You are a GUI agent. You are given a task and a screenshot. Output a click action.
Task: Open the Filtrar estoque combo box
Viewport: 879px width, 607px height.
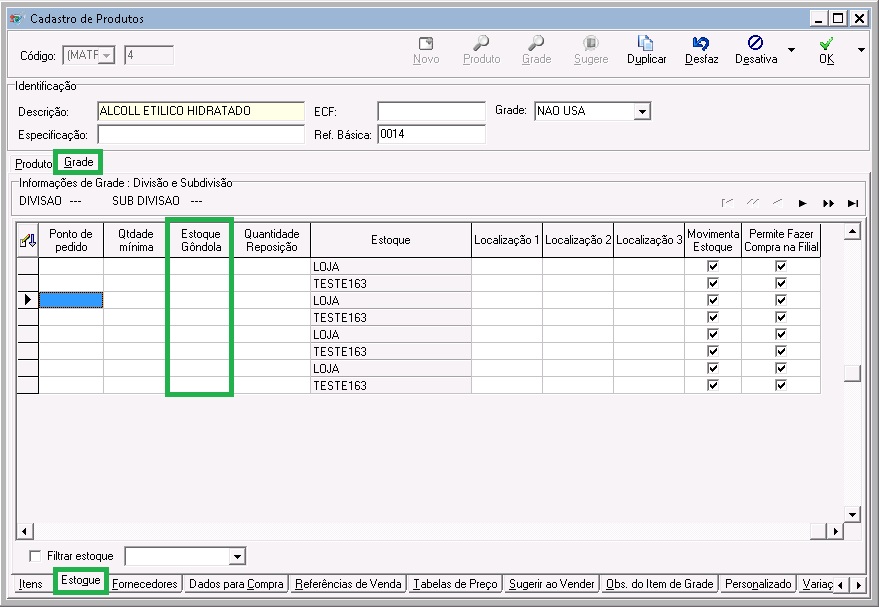[237, 557]
